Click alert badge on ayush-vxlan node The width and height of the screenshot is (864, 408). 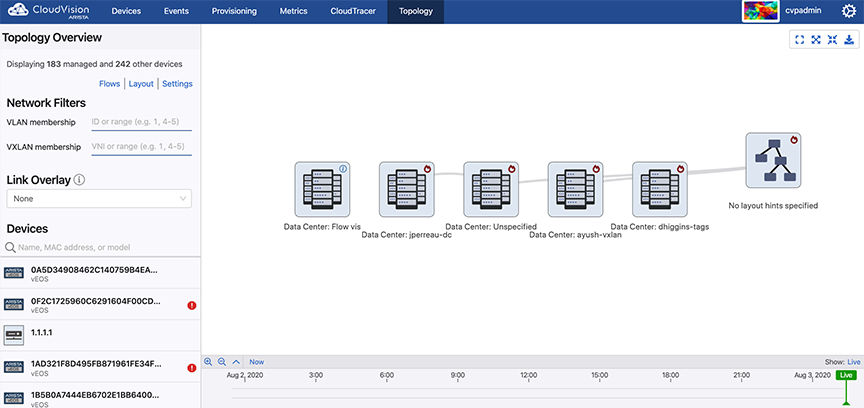(x=596, y=169)
